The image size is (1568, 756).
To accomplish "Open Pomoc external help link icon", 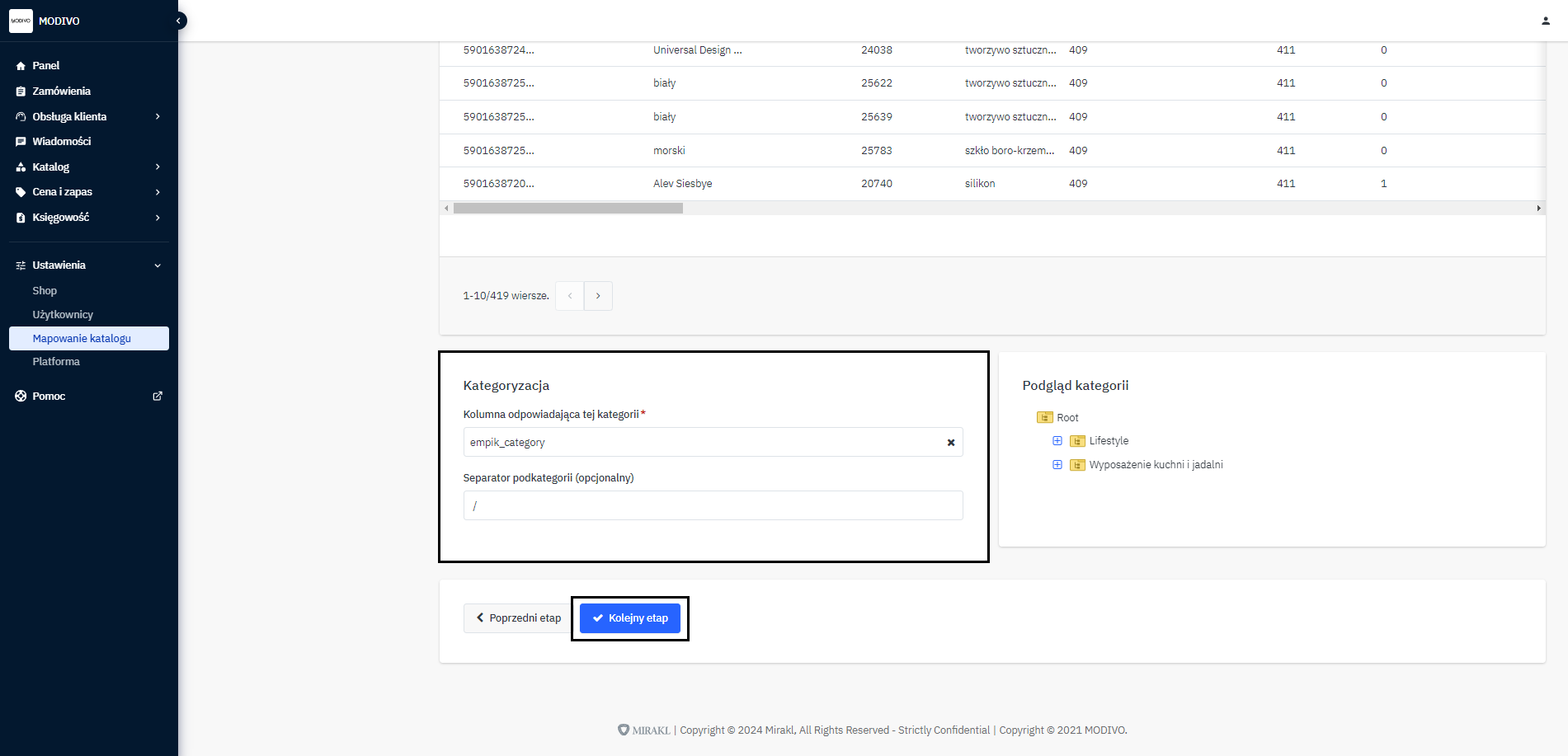I will pyautogui.click(x=158, y=397).
